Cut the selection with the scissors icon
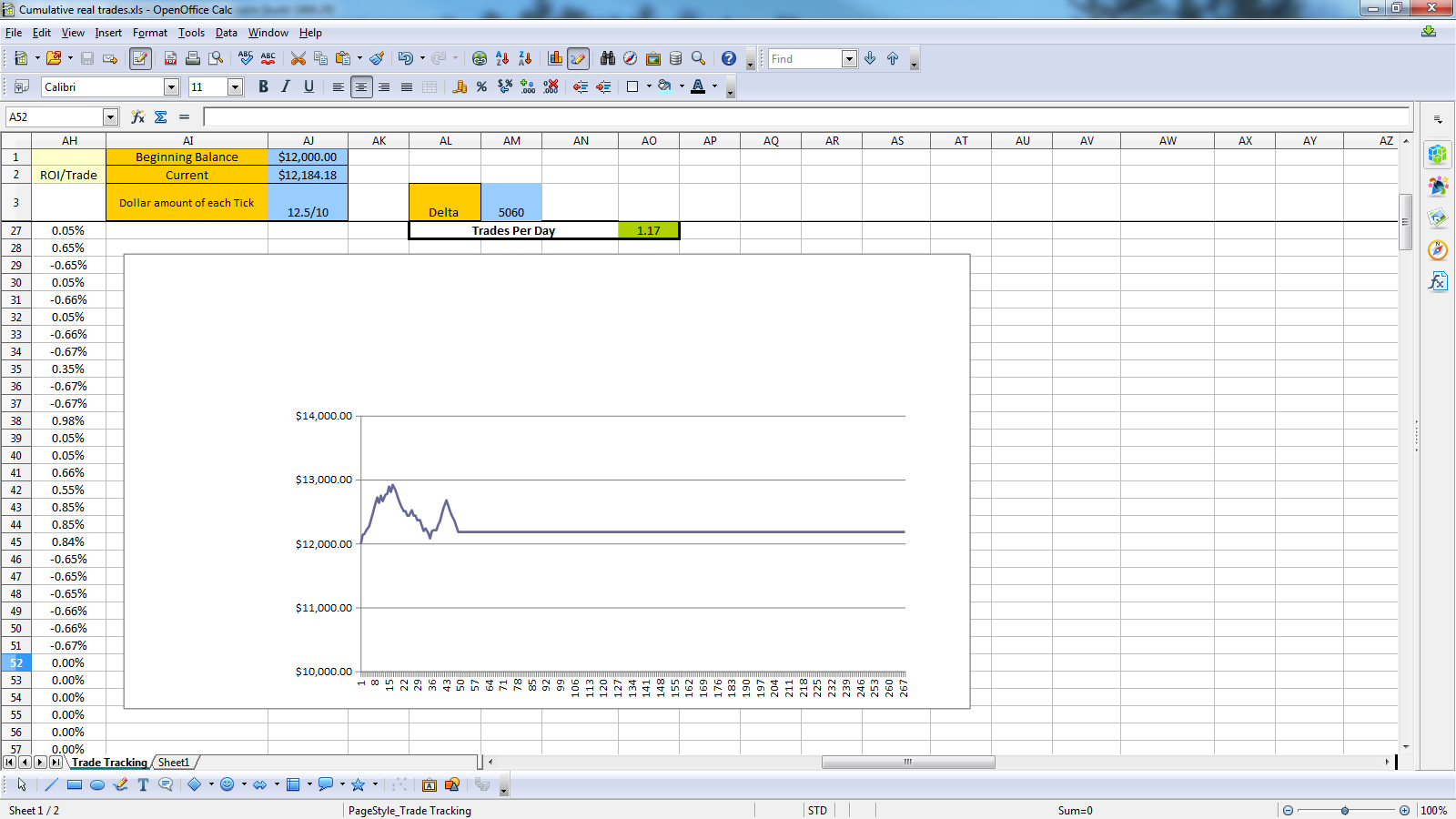This screenshot has height=819, width=1456. [298, 58]
